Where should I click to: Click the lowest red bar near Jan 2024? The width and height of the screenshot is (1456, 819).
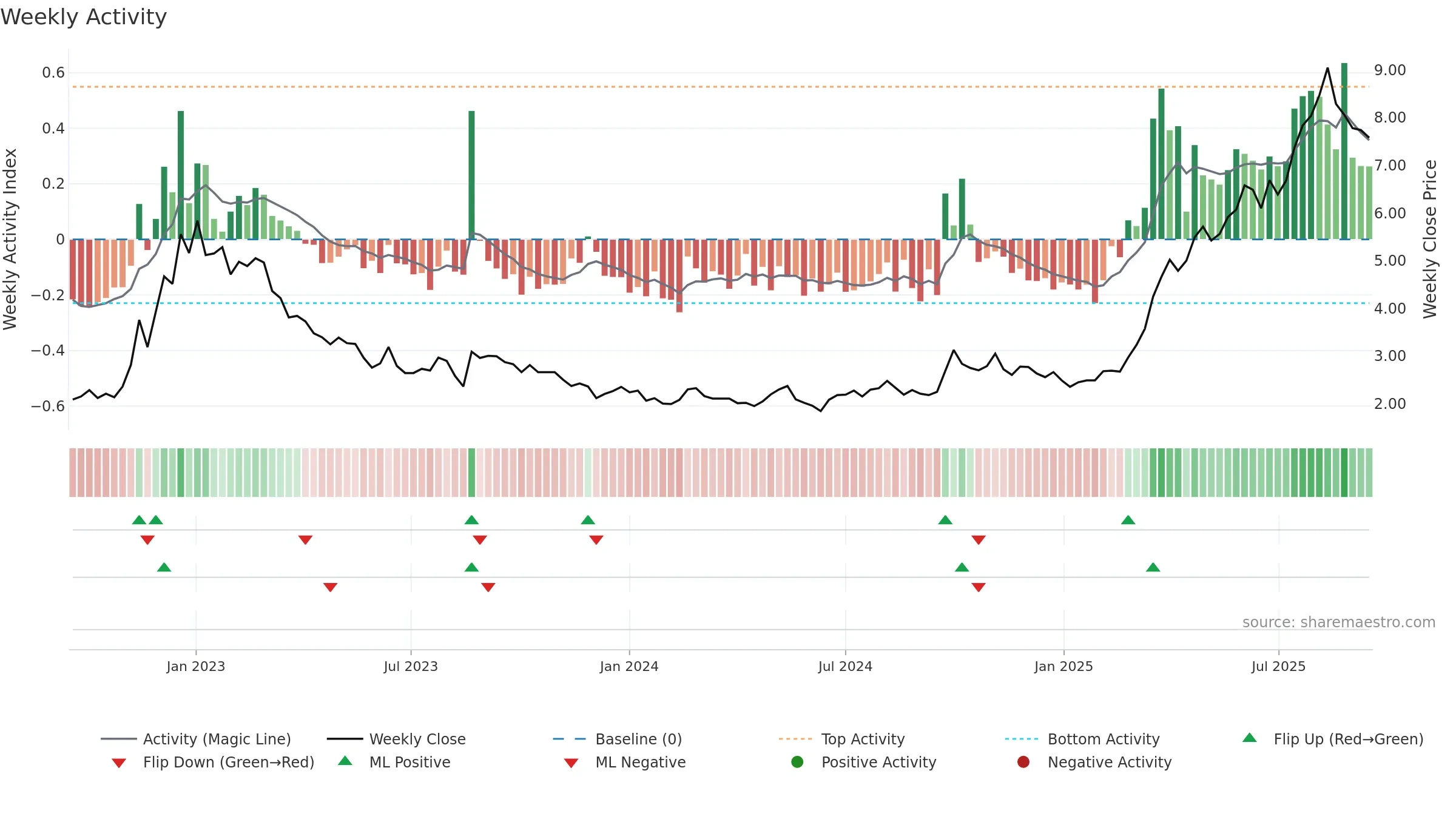tap(679, 276)
